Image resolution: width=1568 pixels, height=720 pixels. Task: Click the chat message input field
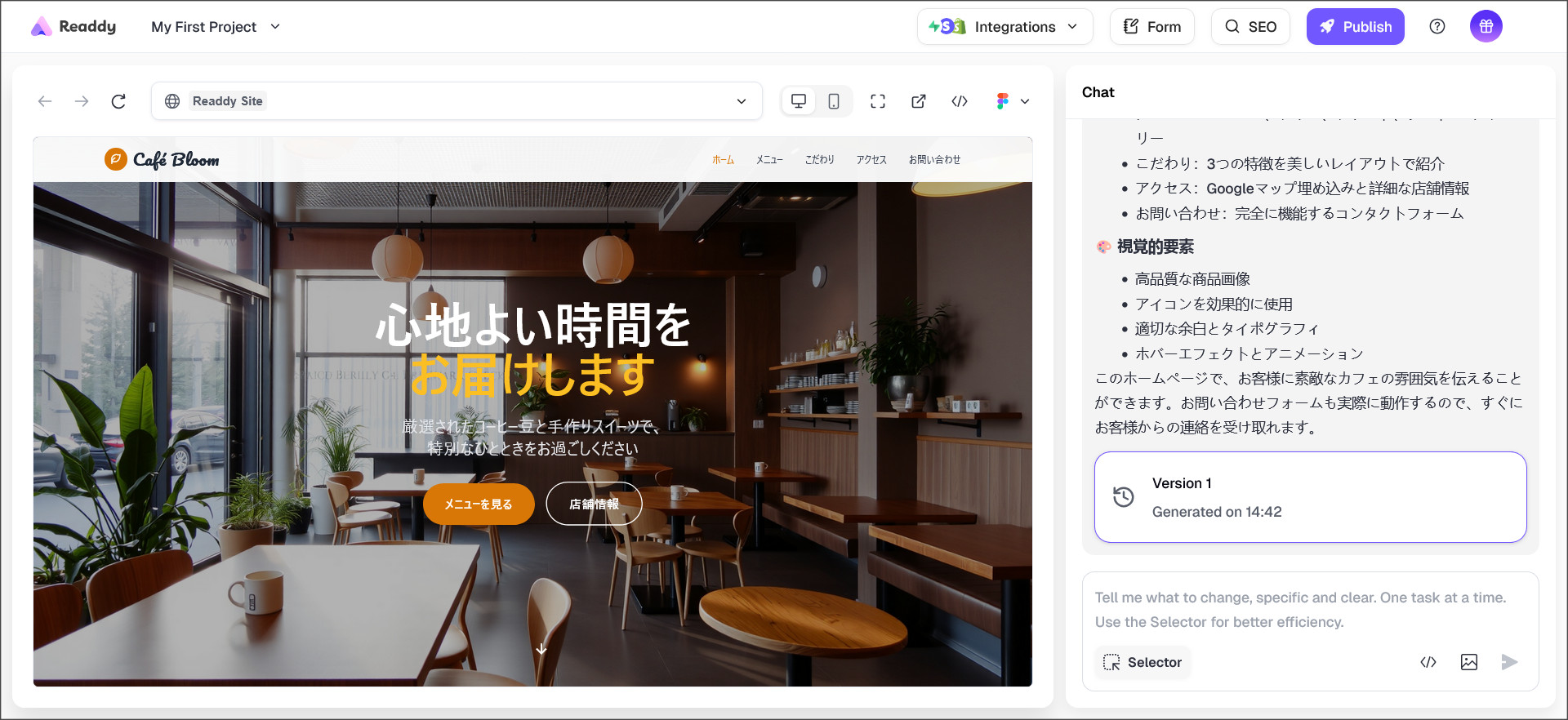point(1309,609)
